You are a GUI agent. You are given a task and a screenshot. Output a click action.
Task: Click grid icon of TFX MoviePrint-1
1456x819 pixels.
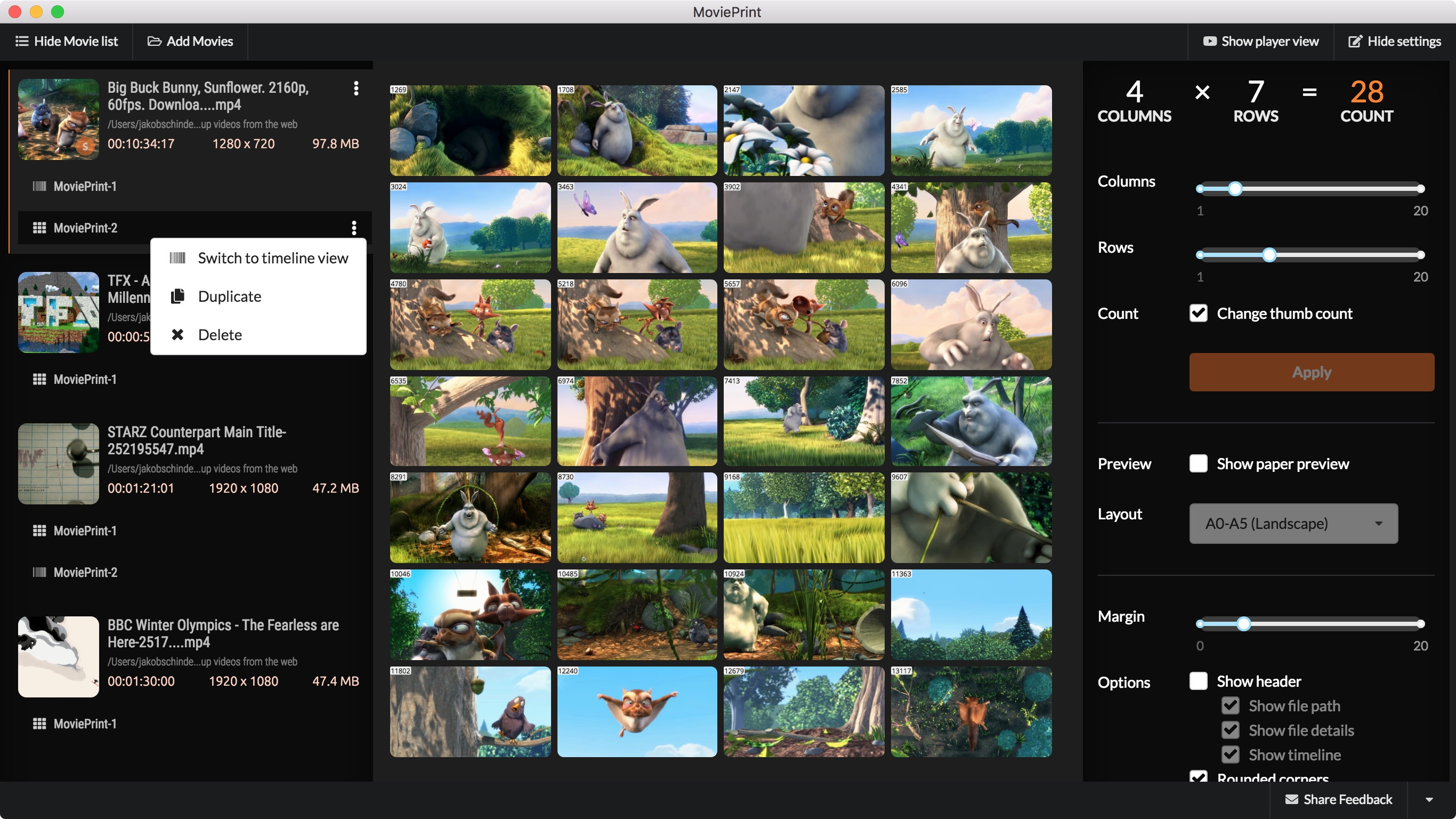coord(39,379)
